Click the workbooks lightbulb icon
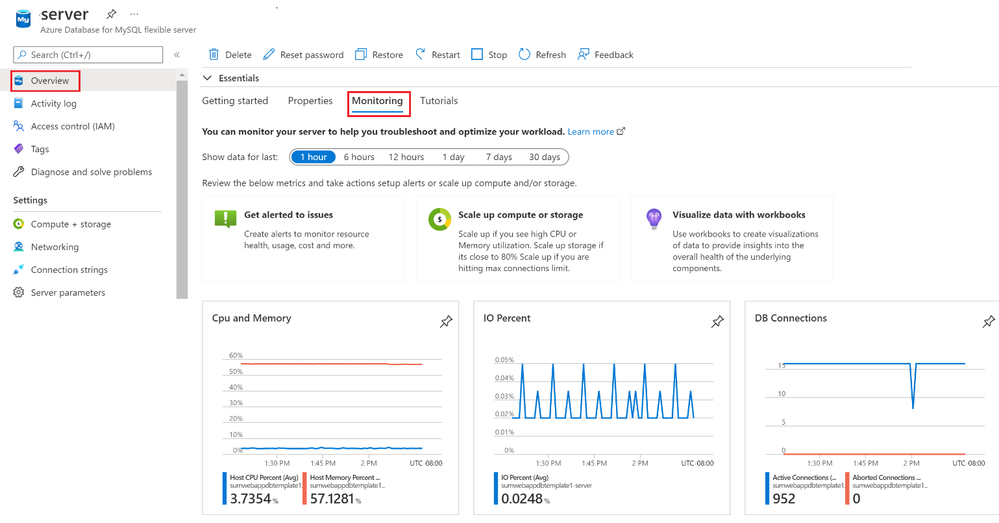 point(654,219)
